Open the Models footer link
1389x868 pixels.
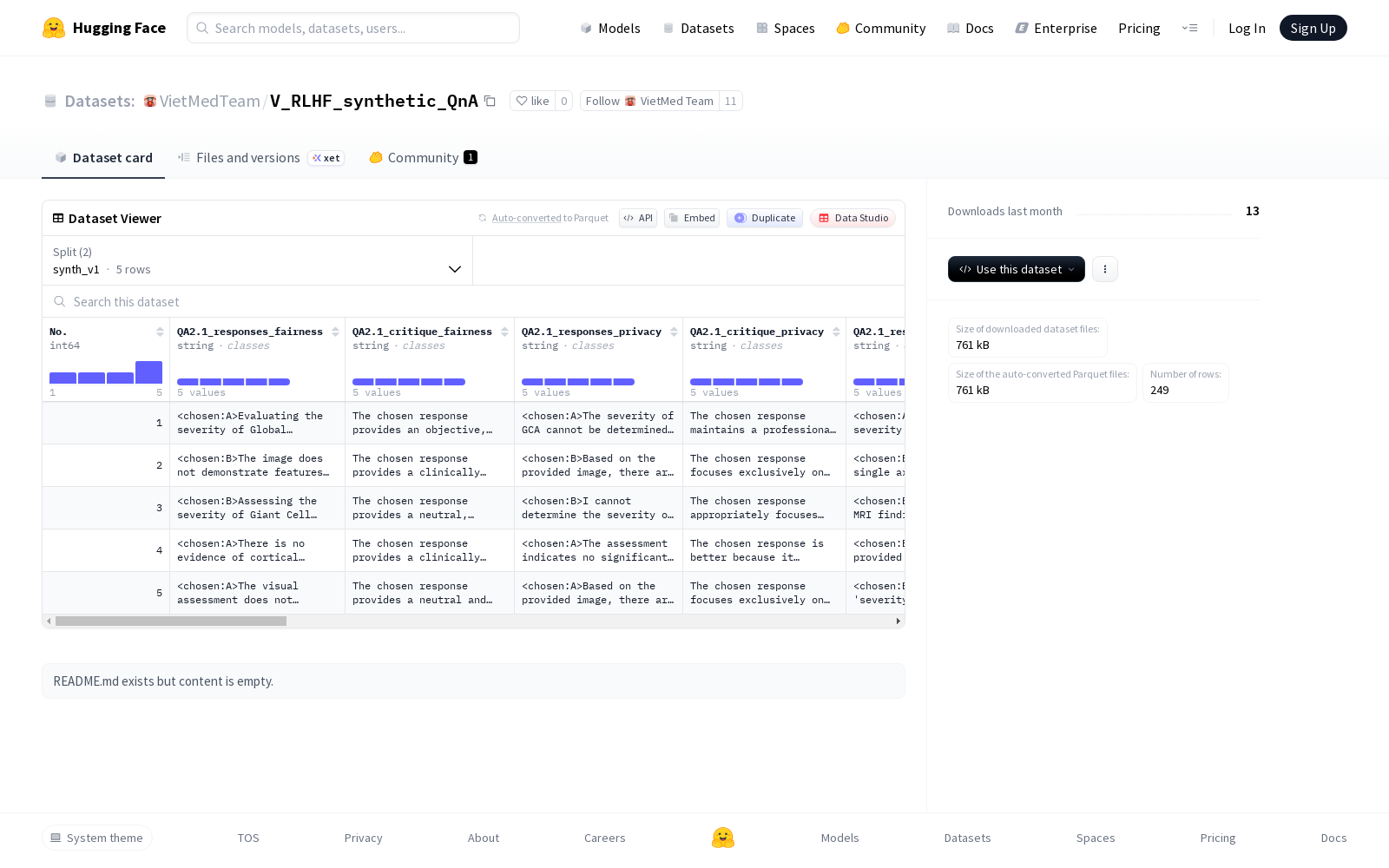(840, 838)
